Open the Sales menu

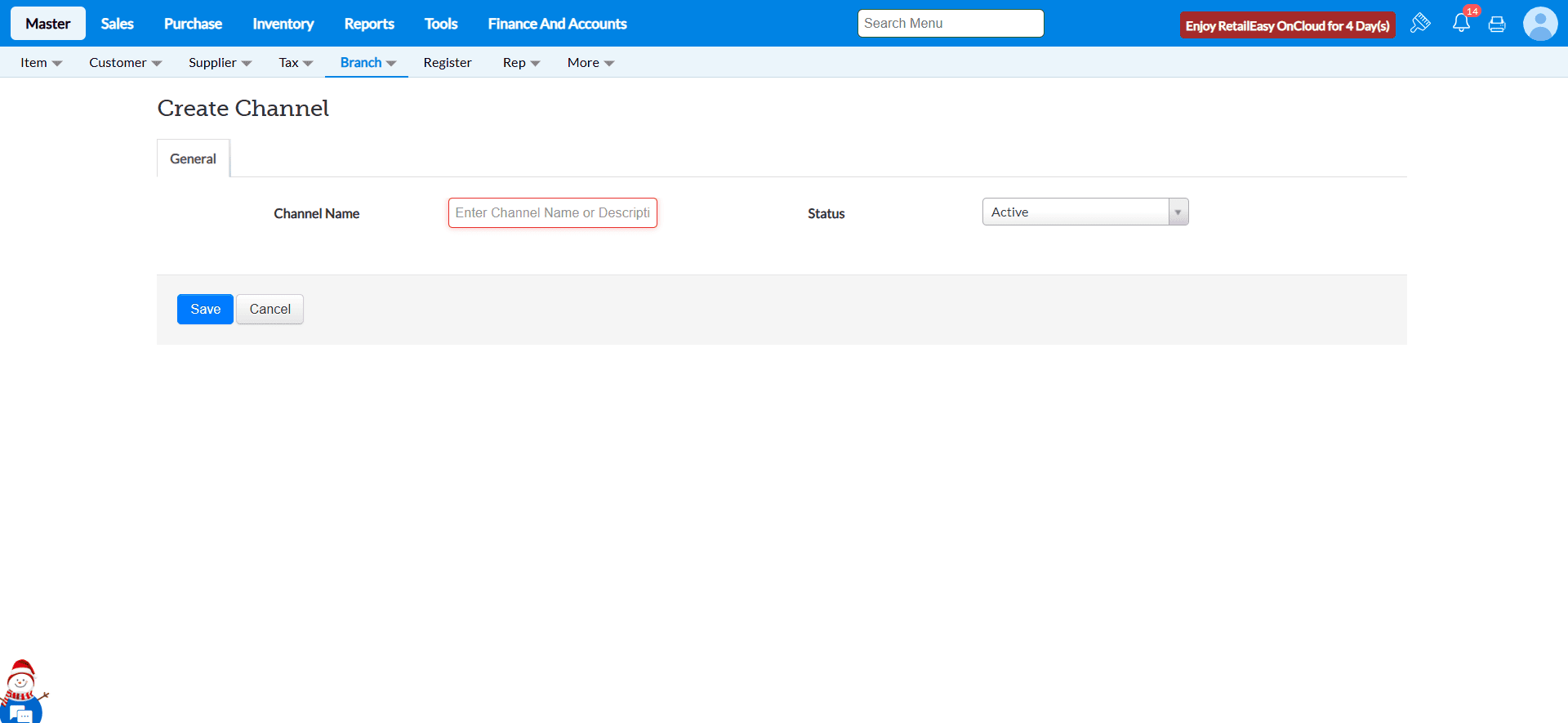(x=117, y=24)
